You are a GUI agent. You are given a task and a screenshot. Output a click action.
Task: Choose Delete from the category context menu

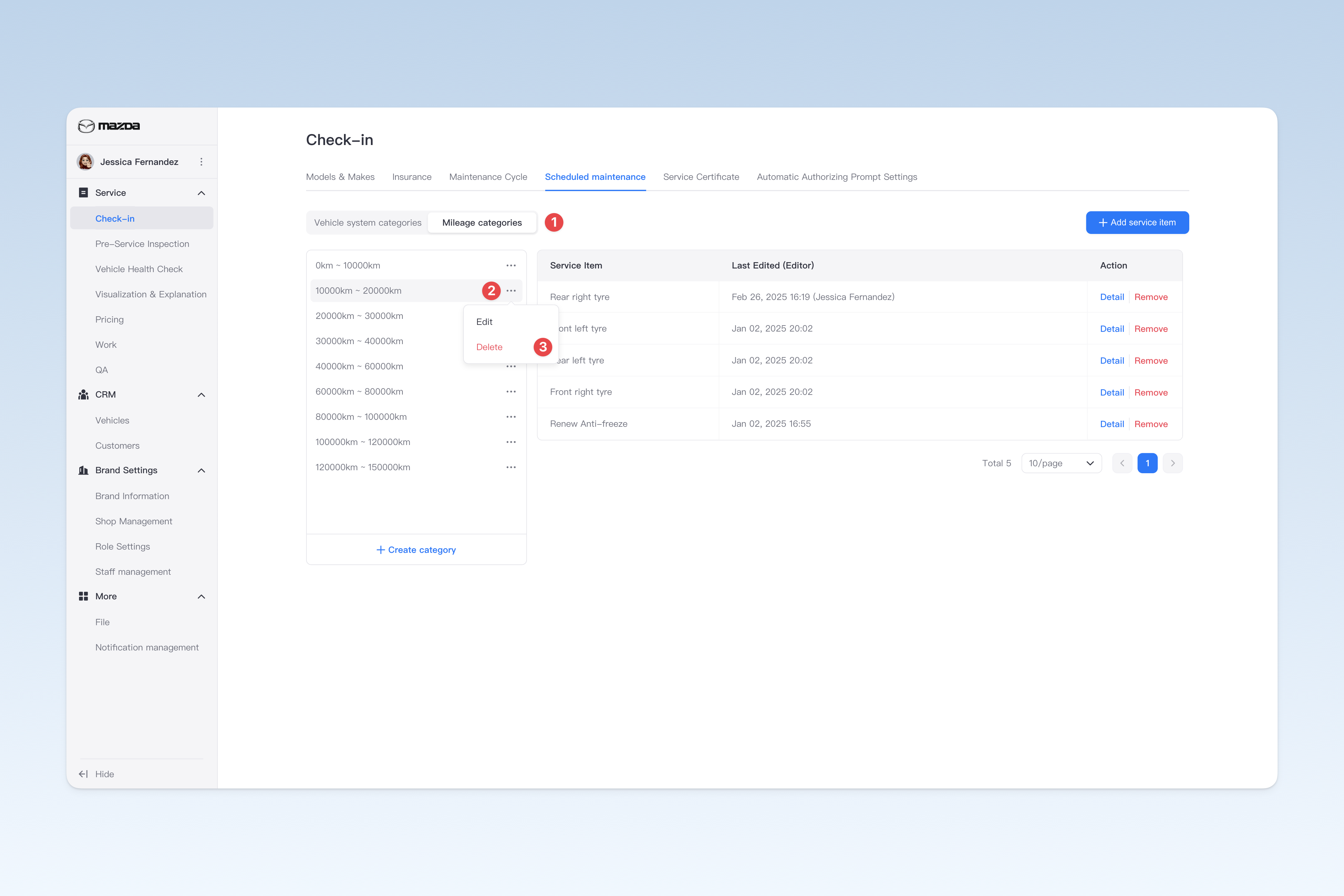[x=489, y=347]
